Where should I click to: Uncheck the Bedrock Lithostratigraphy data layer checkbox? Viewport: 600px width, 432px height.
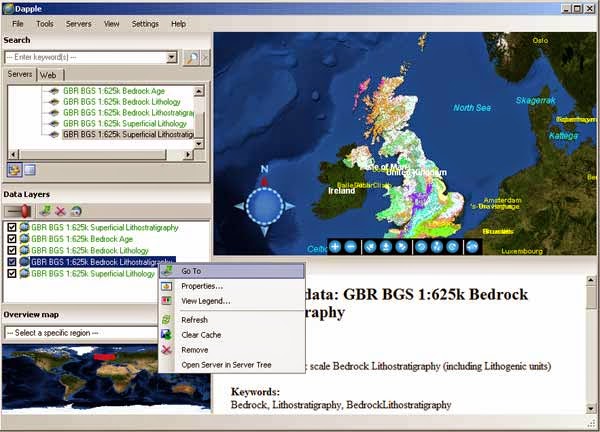tap(12, 262)
